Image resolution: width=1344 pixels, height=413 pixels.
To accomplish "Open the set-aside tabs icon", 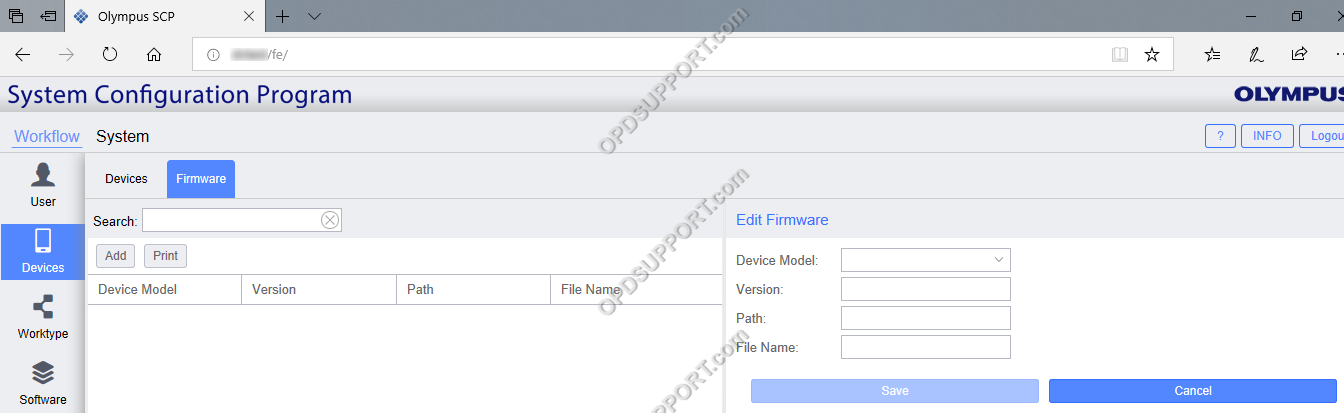I will pyautogui.click(x=15, y=16).
